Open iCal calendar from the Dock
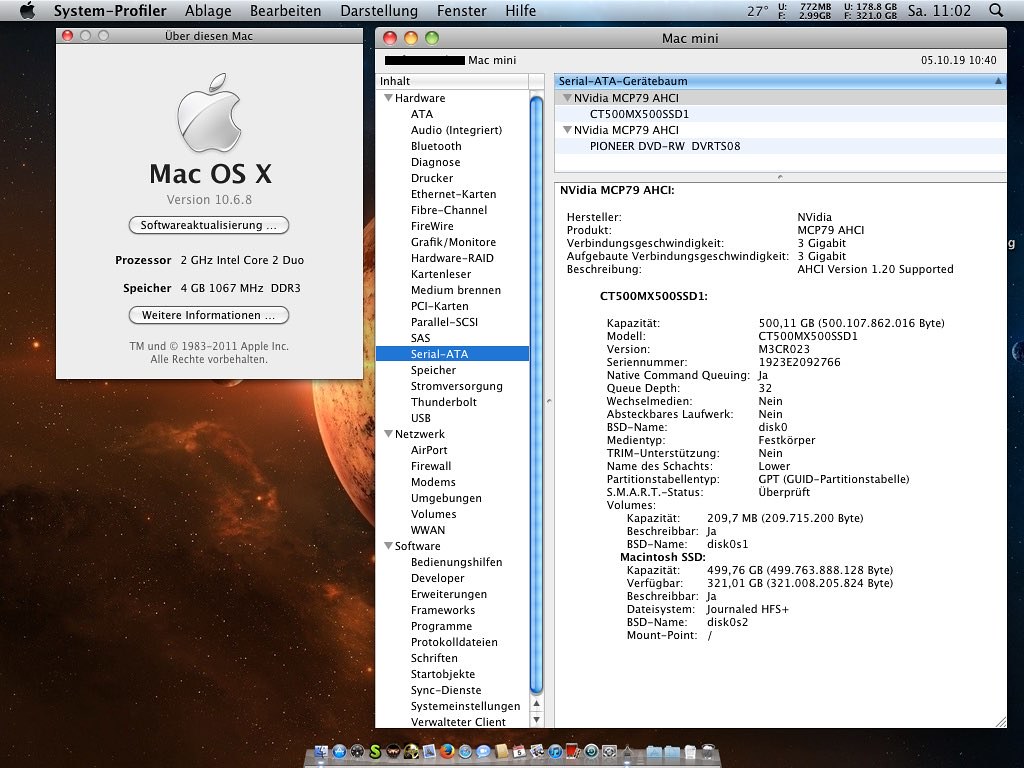Viewport: 1024px width, 768px height. coord(519,750)
